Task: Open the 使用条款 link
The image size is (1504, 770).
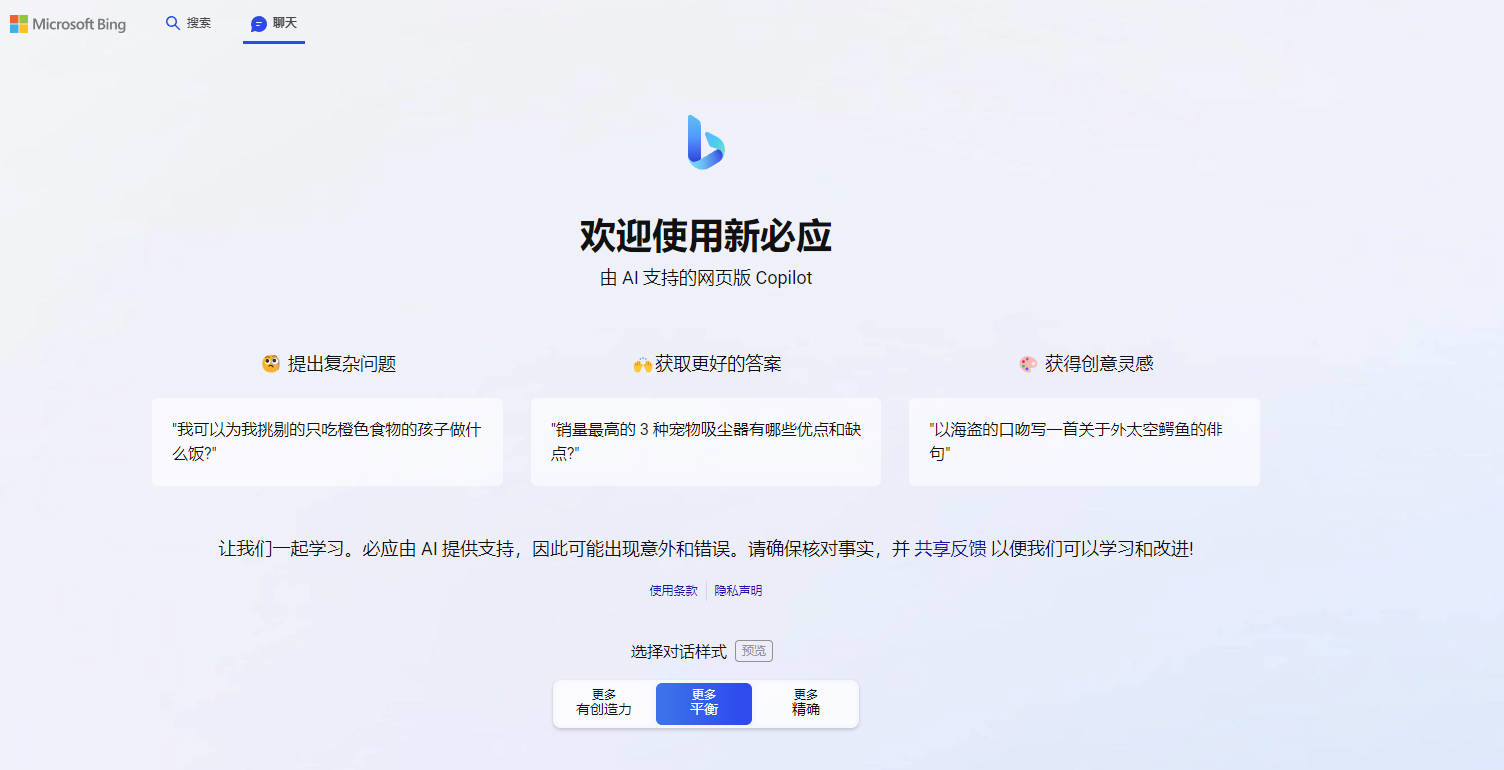Action: pyautogui.click(x=674, y=591)
